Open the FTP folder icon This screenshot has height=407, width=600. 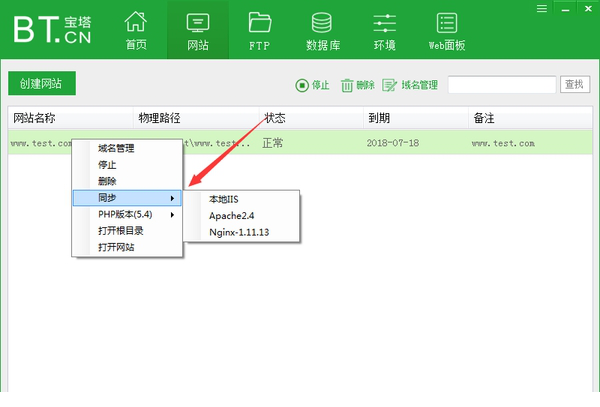(260, 29)
